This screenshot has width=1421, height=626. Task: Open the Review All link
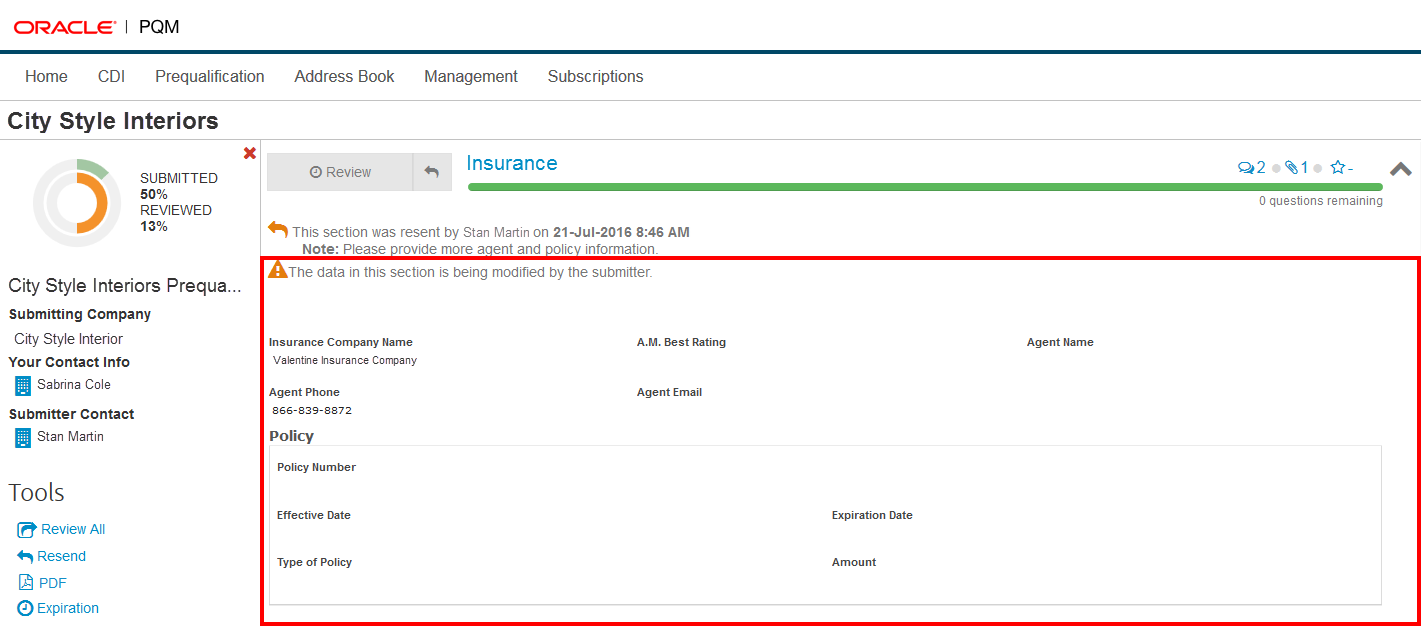click(73, 529)
